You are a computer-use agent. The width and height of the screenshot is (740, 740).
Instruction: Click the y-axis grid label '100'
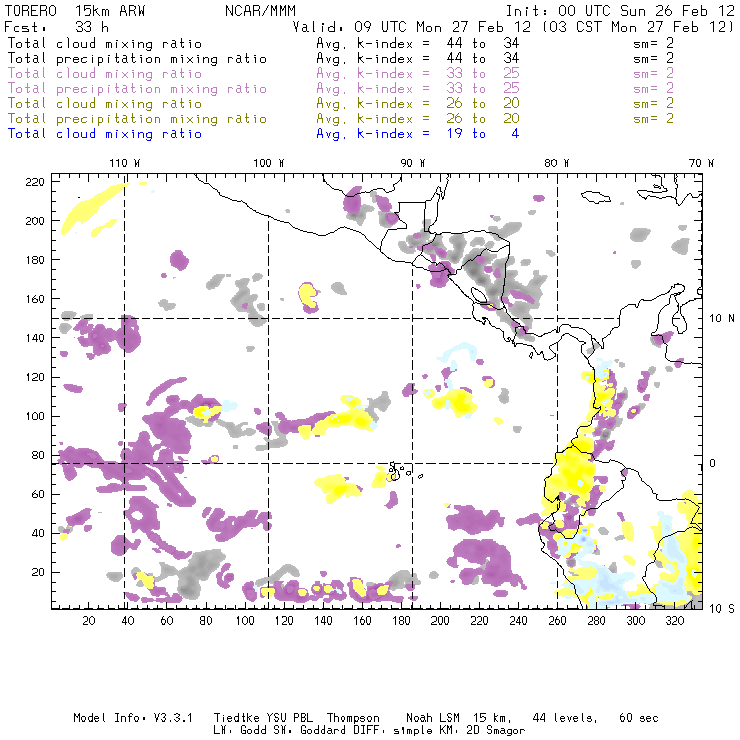(35, 416)
